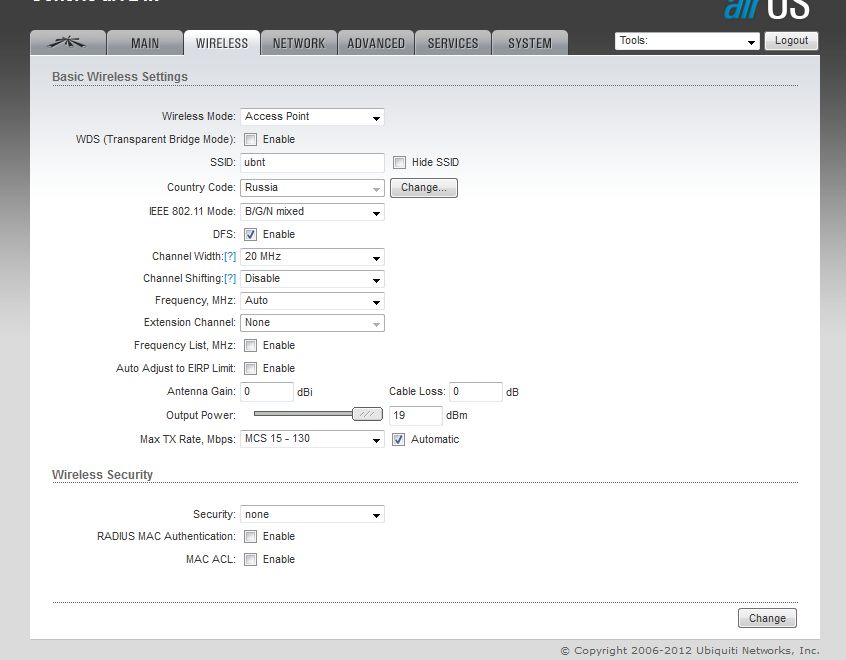Expand the IEEE 802.11 Mode dropdown
846x660 pixels.
coord(312,212)
